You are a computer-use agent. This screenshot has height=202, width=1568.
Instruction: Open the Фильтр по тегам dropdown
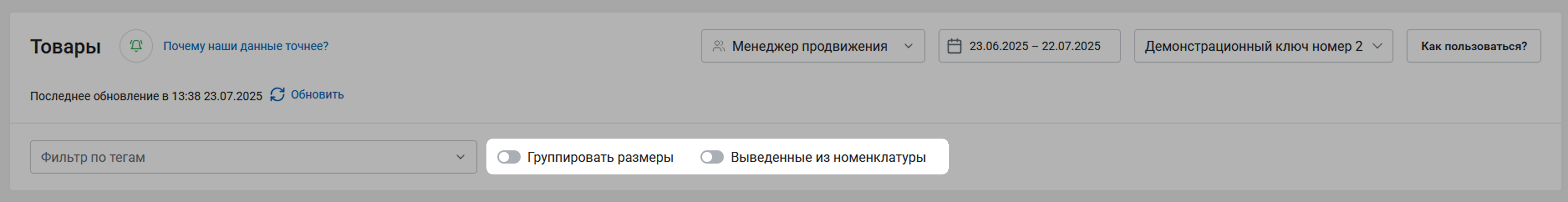coord(253,157)
